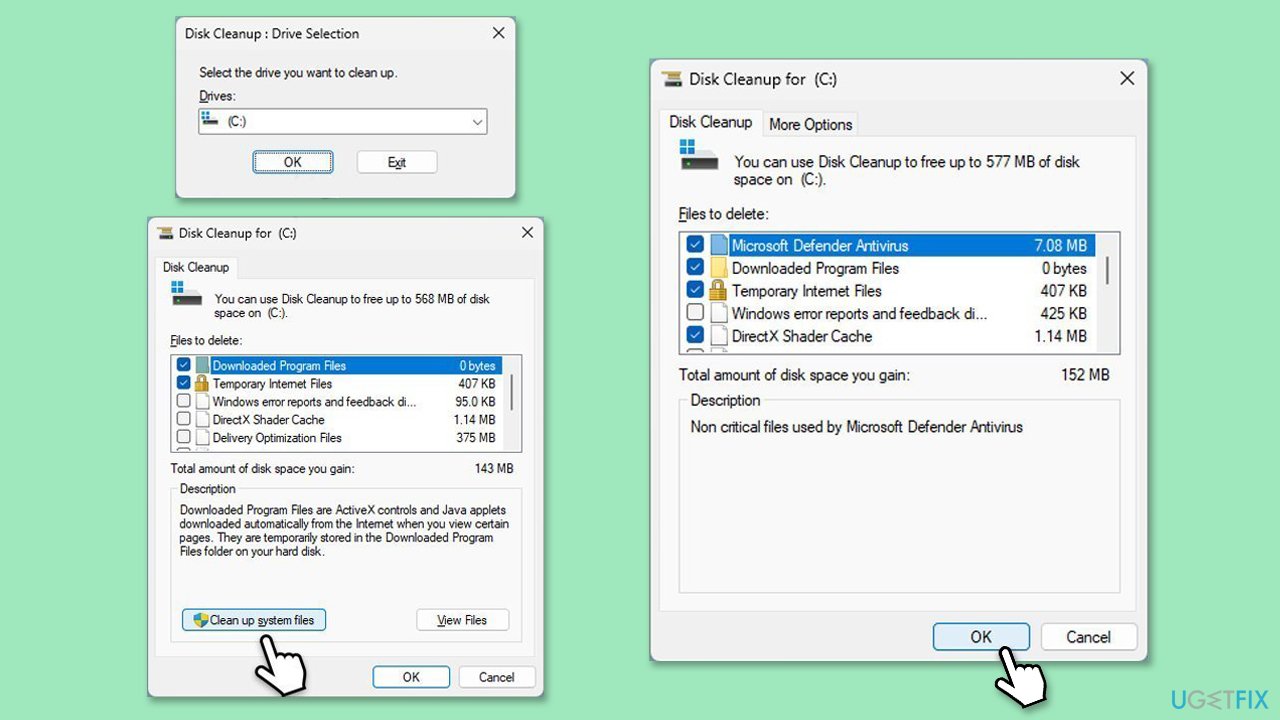
Task: Check Windows error reports in large window
Action: (x=695, y=314)
